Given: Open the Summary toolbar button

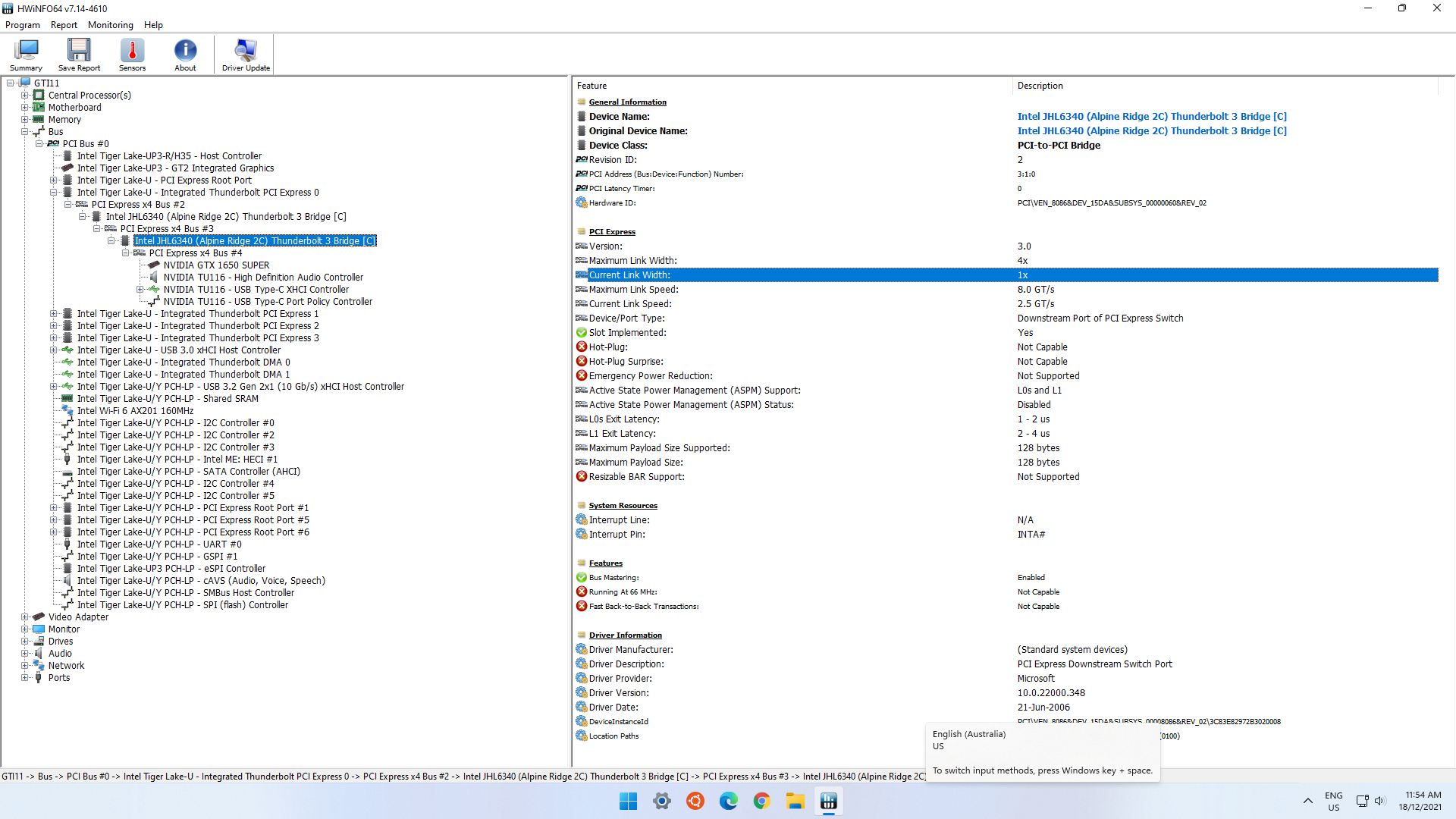Looking at the screenshot, I should (x=26, y=55).
